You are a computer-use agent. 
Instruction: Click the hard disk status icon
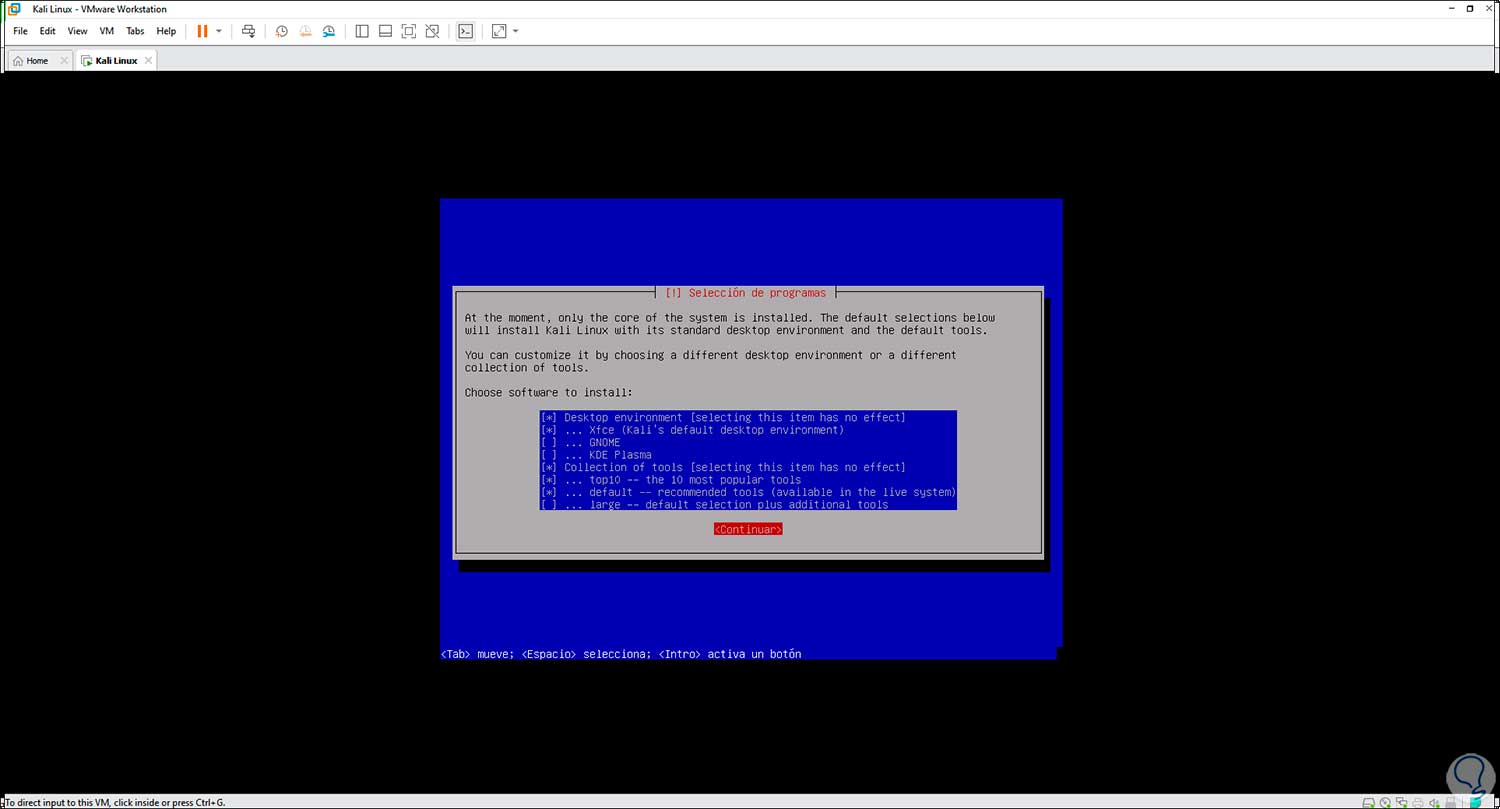click(1369, 802)
